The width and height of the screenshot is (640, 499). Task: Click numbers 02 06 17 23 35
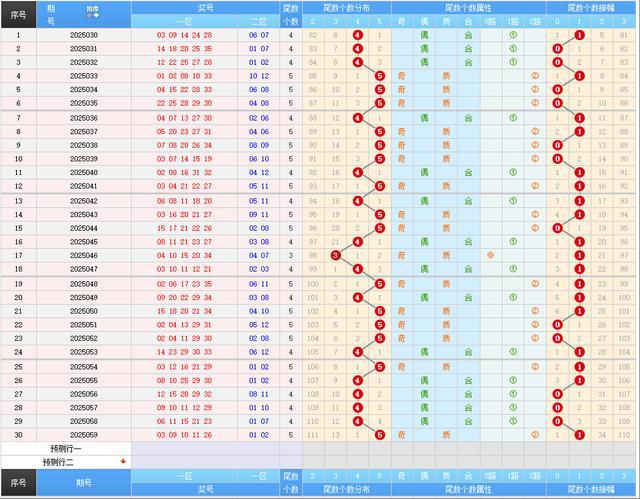184,284
